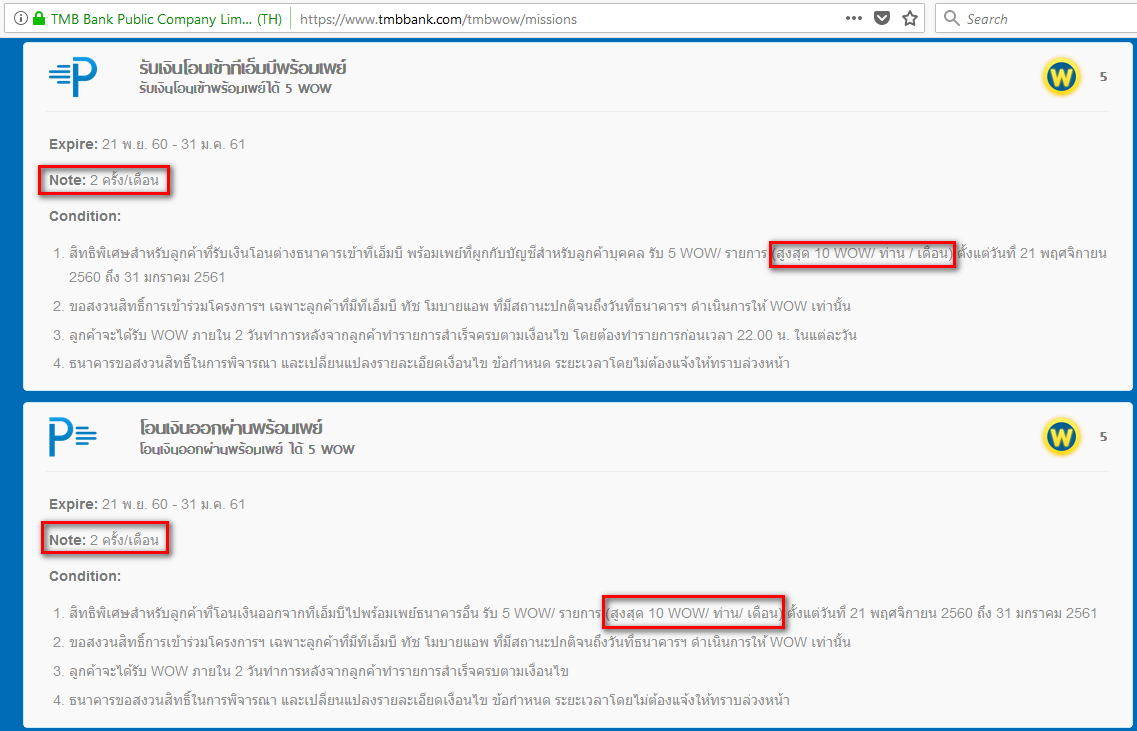The width and height of the screenshot is (1137, 731).
Task: Click the Condition heading in send mission
Action: coord(85,576)
